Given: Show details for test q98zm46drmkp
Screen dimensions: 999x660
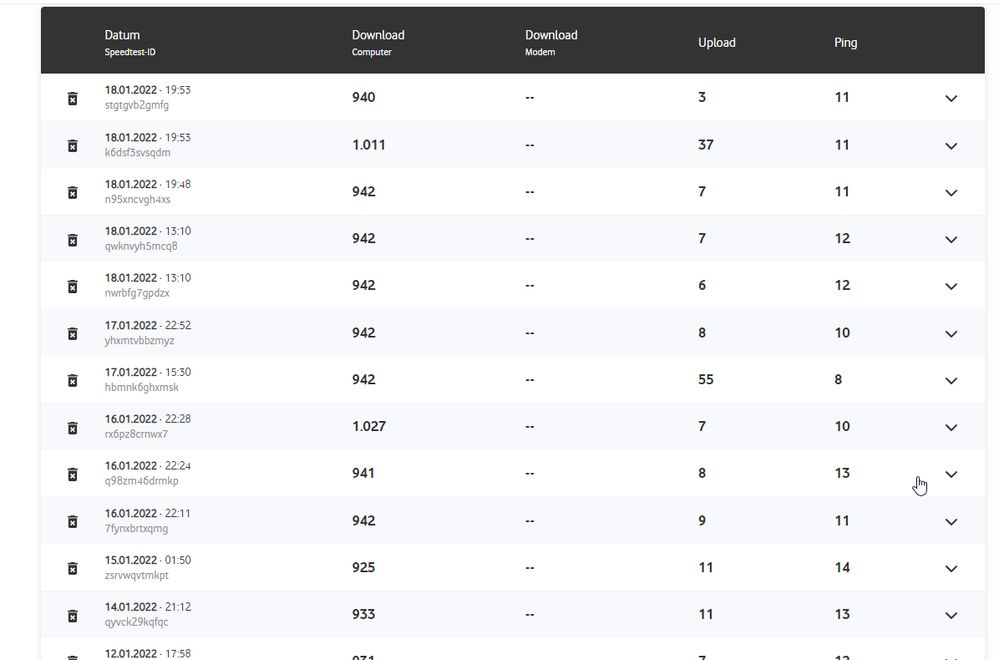Looking at the screenshot, I should [951, 474].
